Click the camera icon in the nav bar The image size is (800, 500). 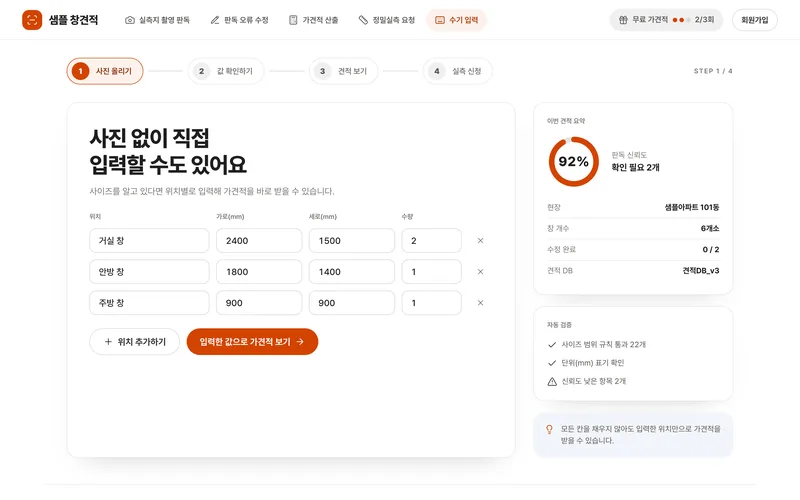pyautogui.click(x=130, y=20)
